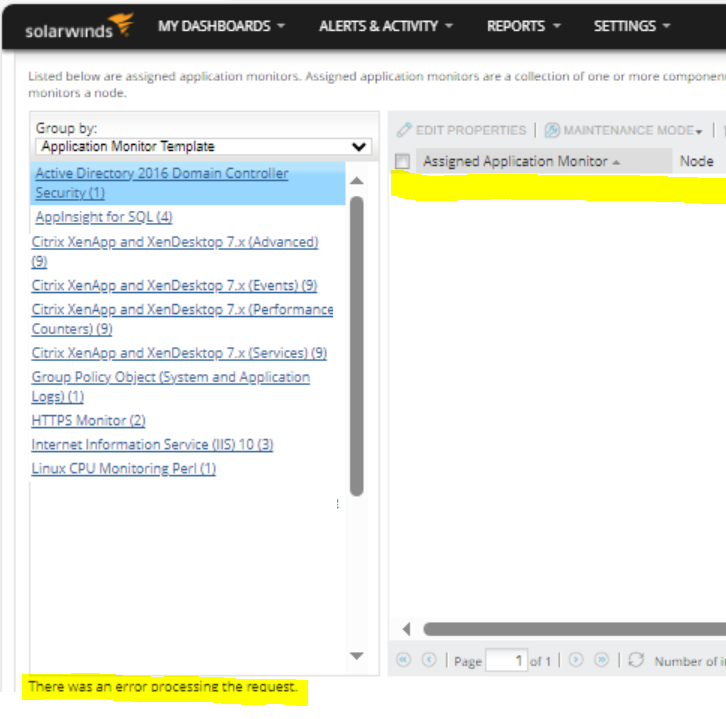Click the group list vertical scrollbar thumb

point(357,346)
